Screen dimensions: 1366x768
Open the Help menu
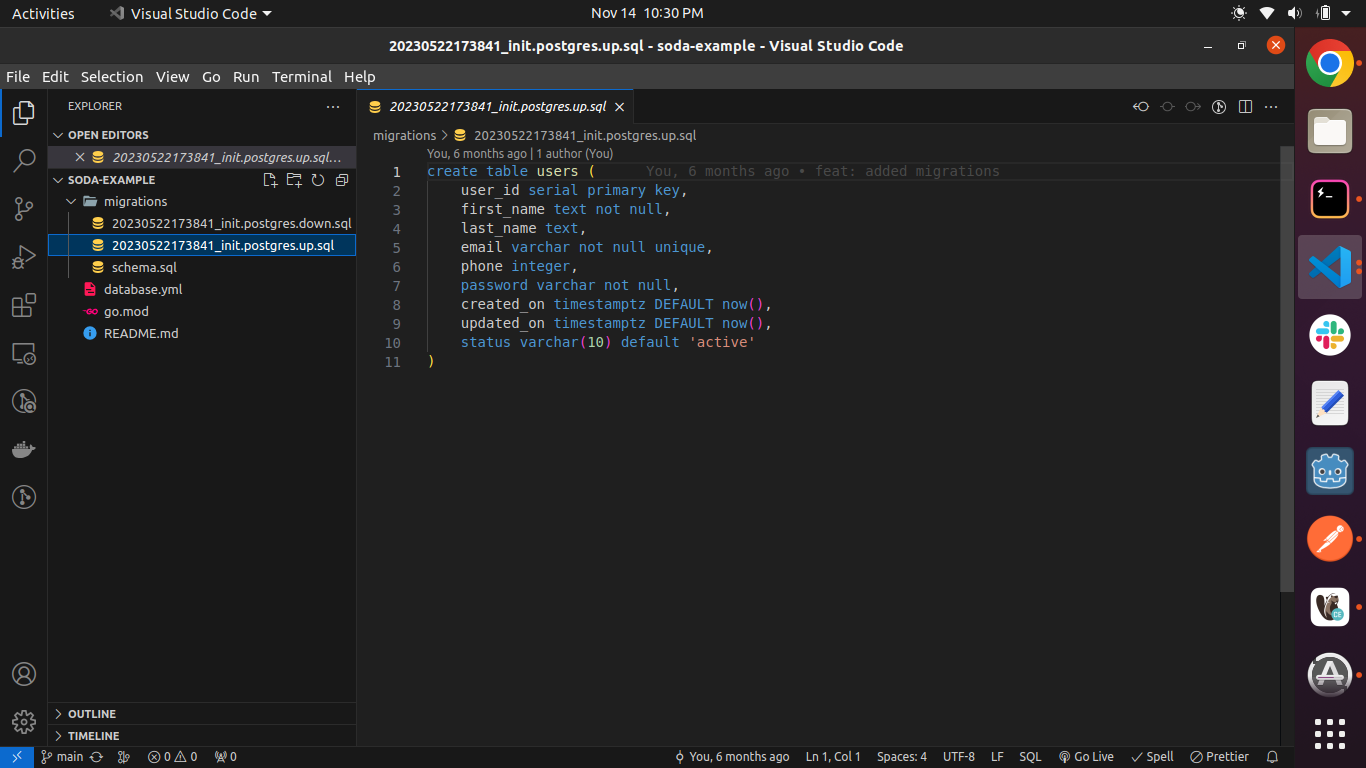[x=360, y=77]
